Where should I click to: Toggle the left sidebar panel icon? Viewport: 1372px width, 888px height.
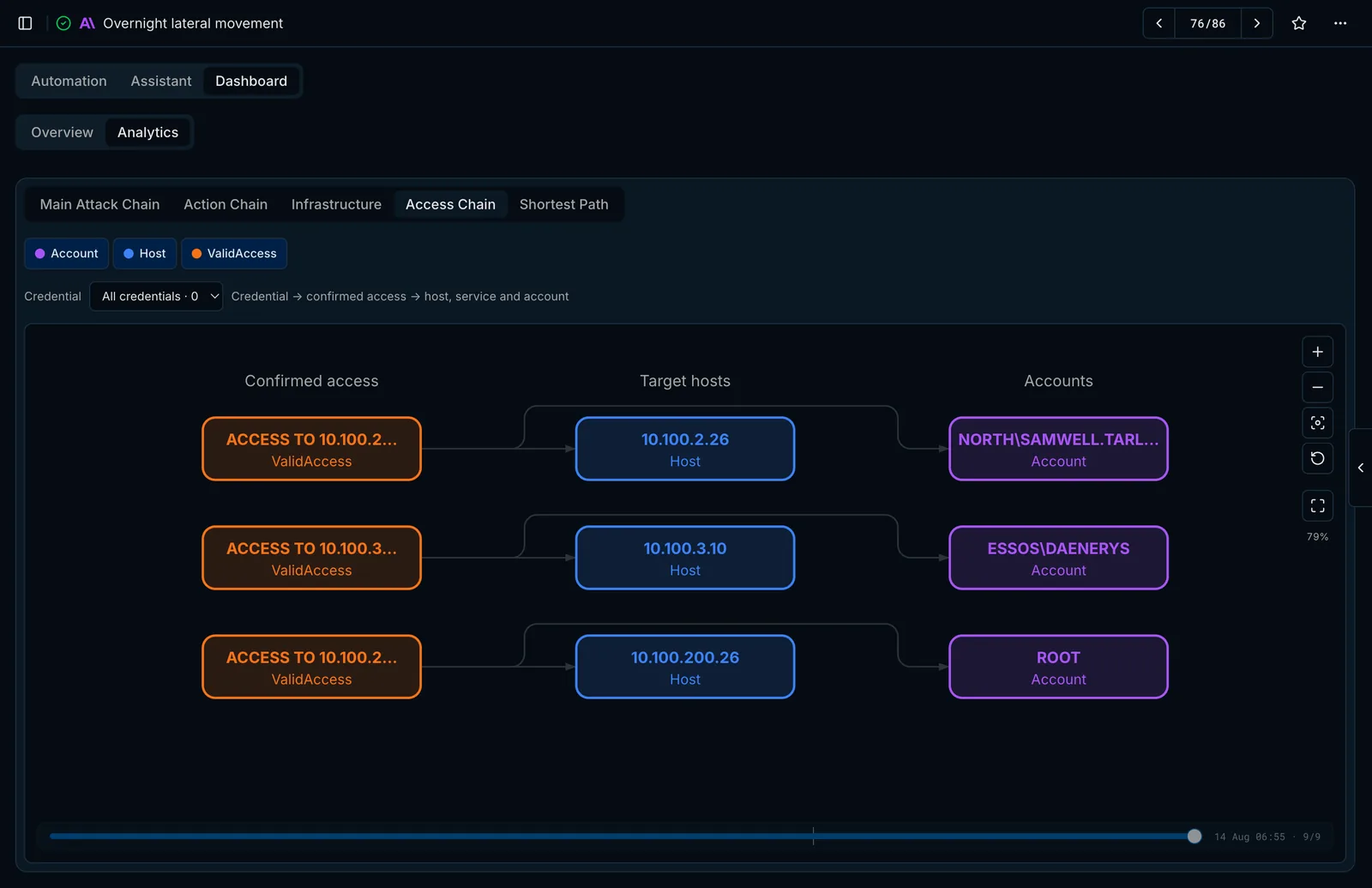(25, 23)
